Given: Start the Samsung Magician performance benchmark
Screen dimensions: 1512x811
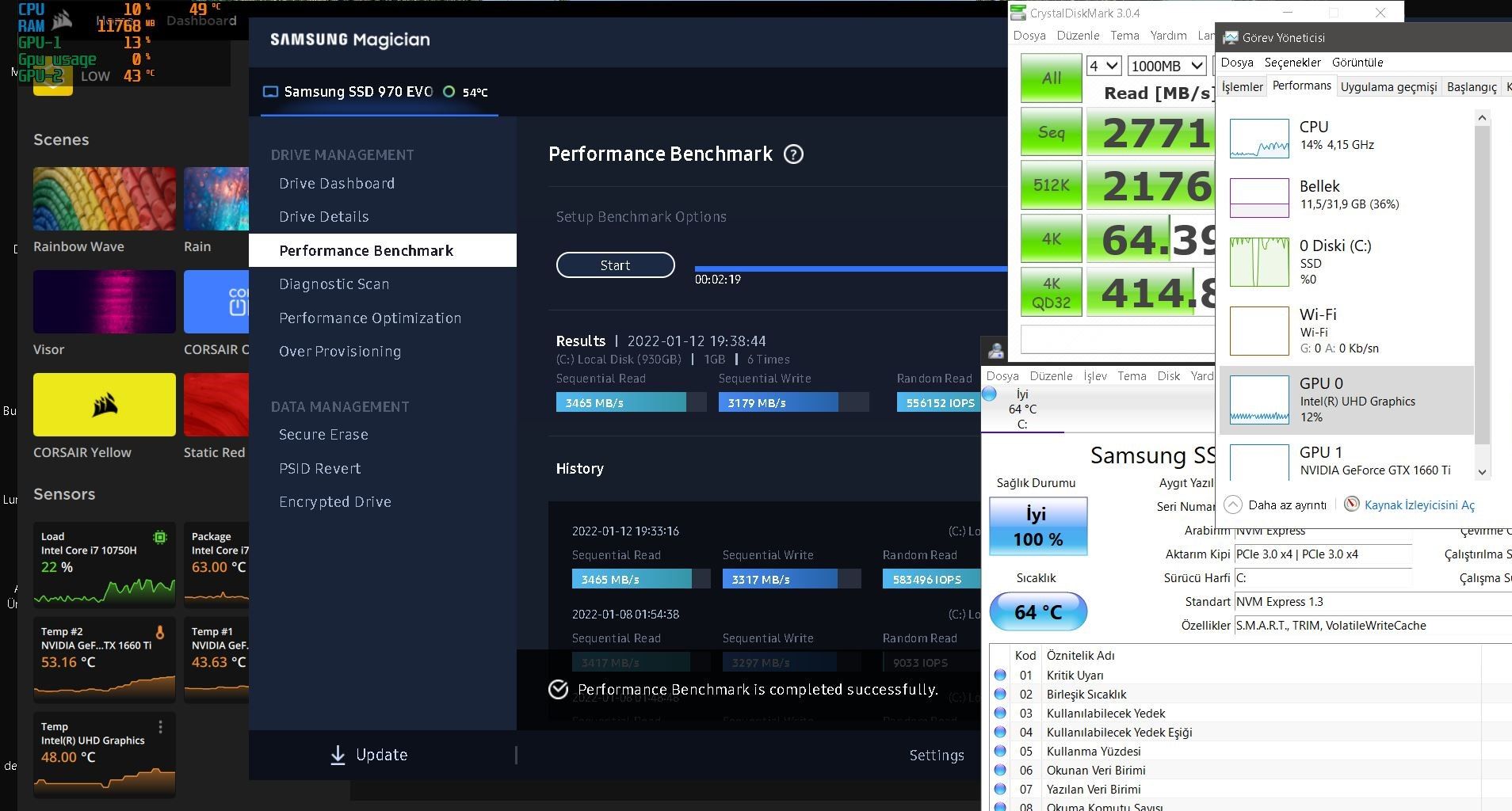Looking at the screenshot, I should click(x=615, y=265).
